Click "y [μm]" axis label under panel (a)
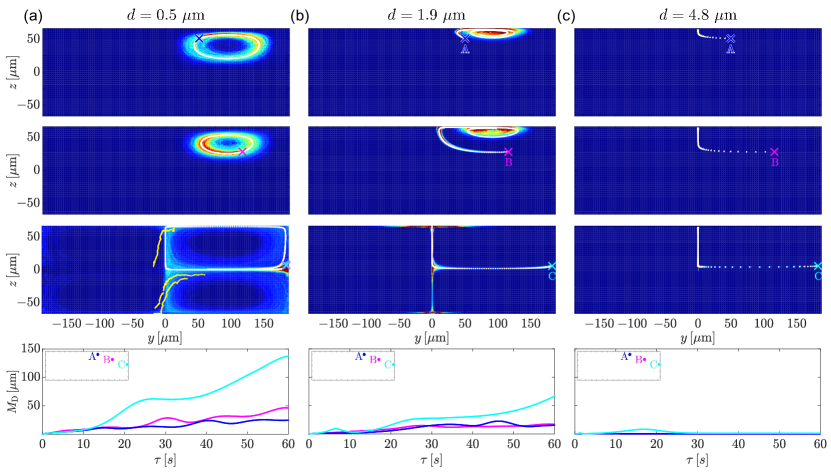 coord(166,337)
